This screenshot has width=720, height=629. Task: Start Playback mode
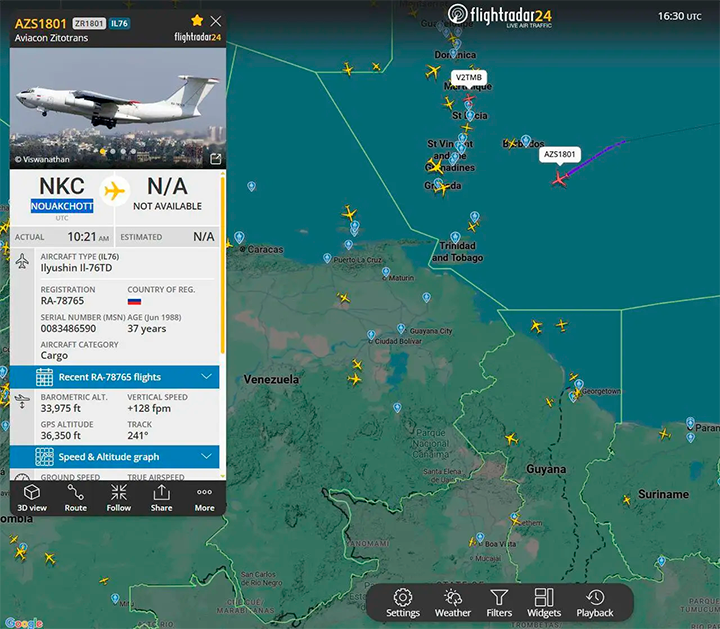pyautogui.click(x=595, y=603)
